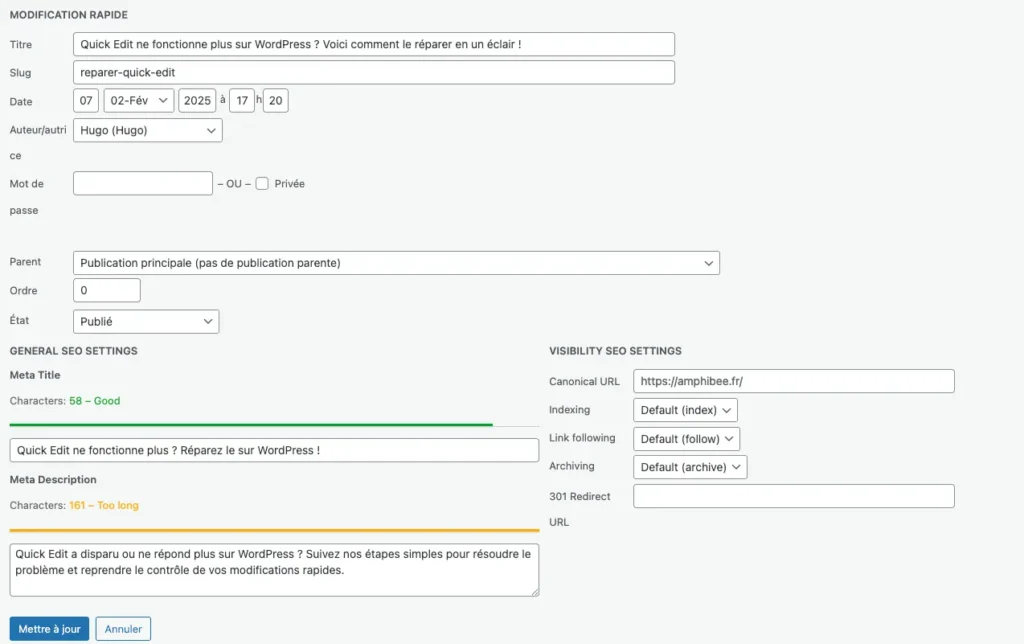Image resolution: width=1024 pixels, height=644 pixels.
Task: Open the Link following dropdown
Action: click(686, 439)
